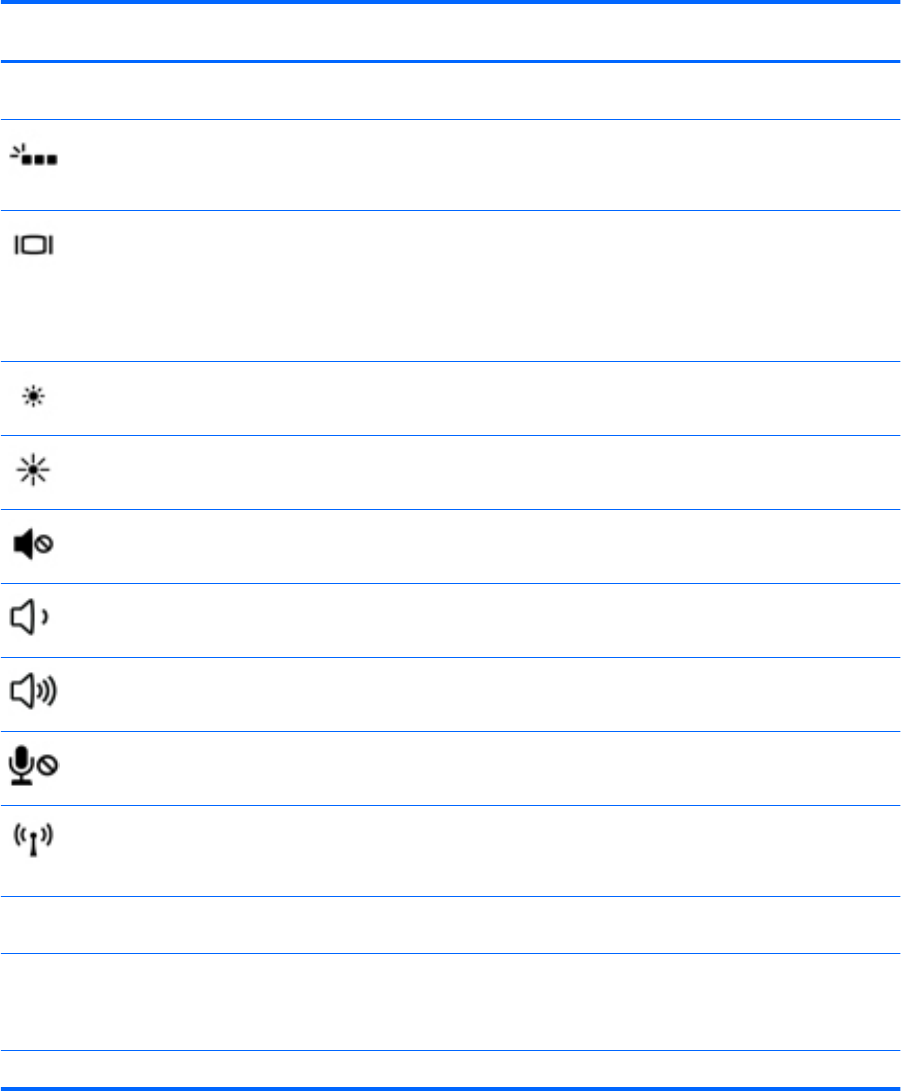Click the volume down speaker icon
Image resolution: width=901 pixels, height=1091 pixels.
[x=34, y=620]
